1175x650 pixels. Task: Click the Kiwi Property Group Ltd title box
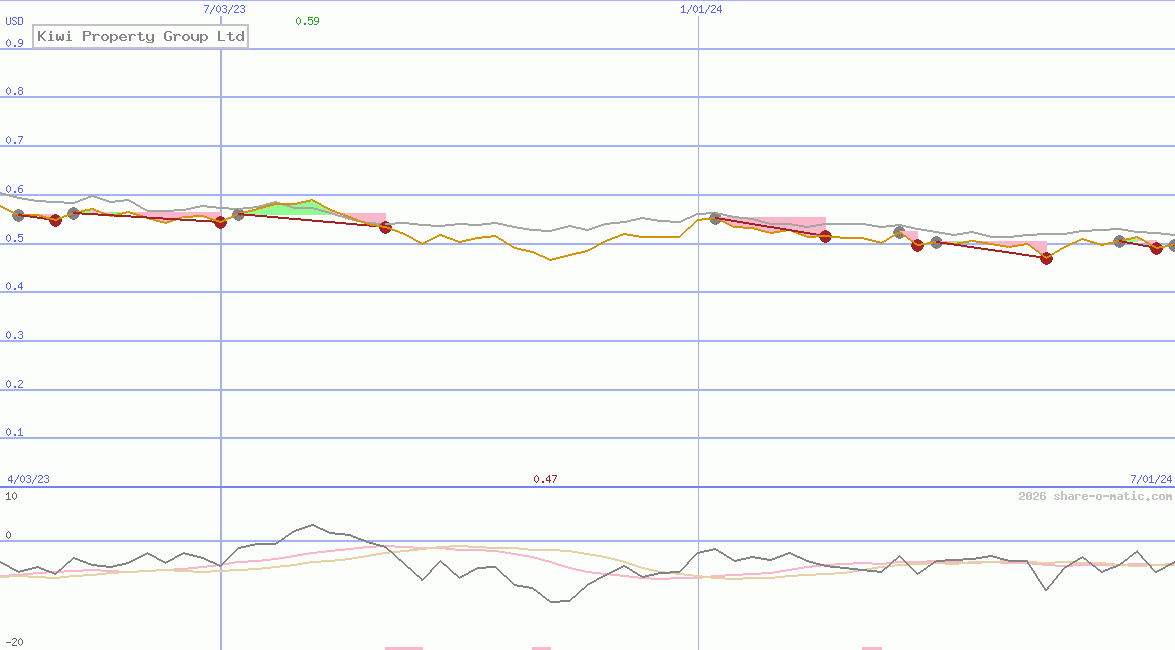[140, 36]
